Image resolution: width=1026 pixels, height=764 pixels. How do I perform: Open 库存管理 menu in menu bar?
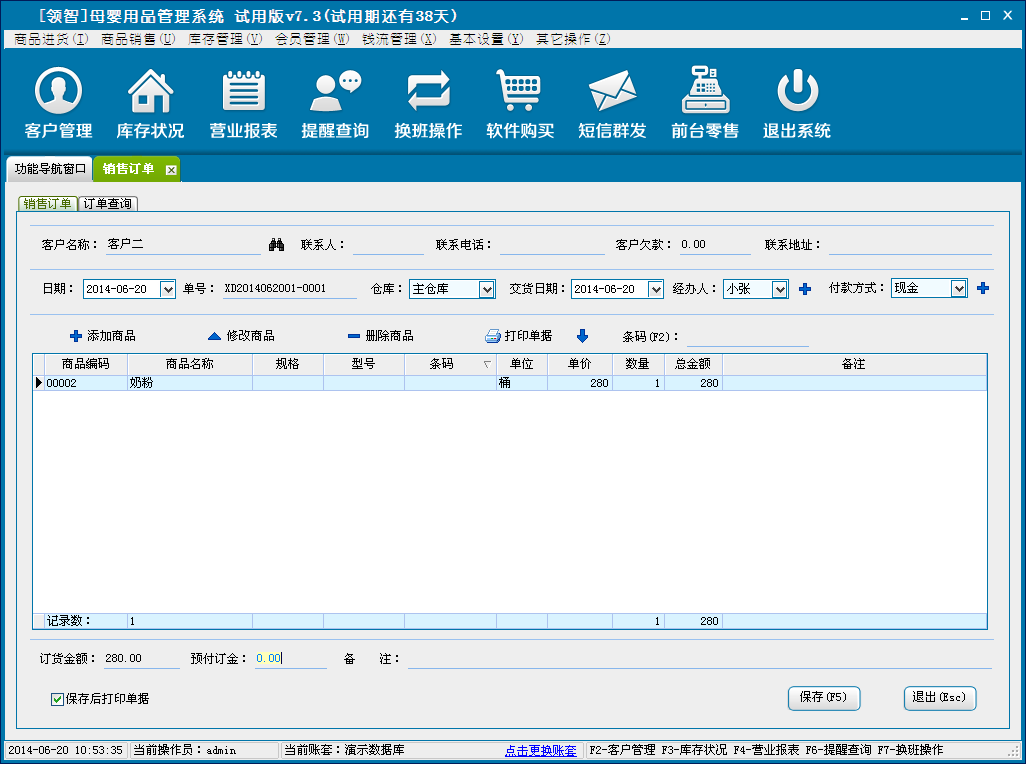225,39
